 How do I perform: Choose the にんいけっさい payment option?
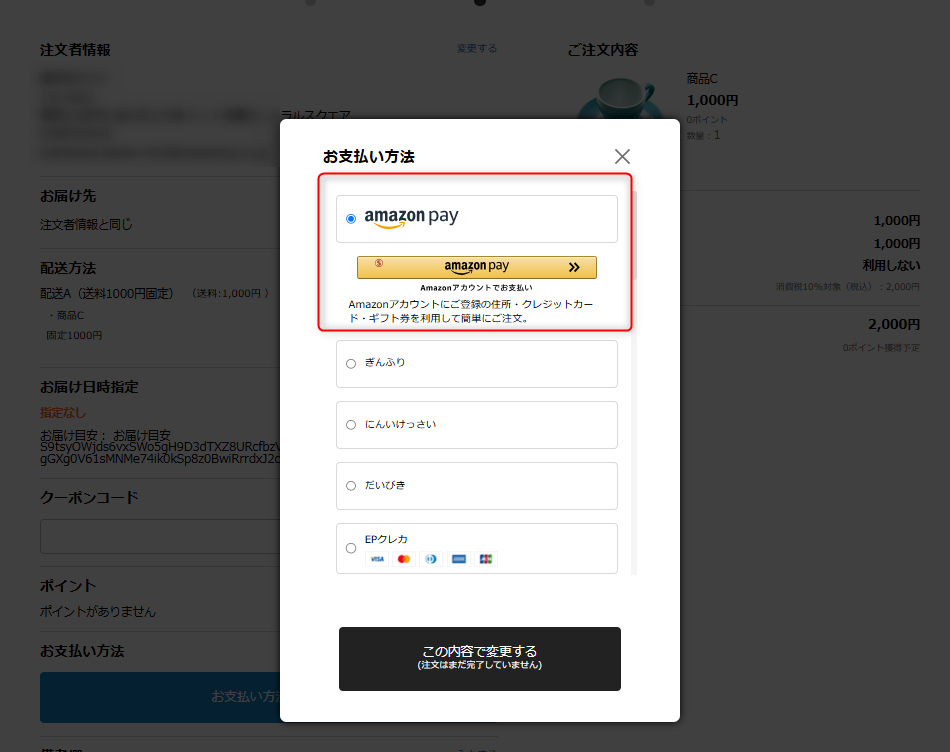[x=351, y=425]
